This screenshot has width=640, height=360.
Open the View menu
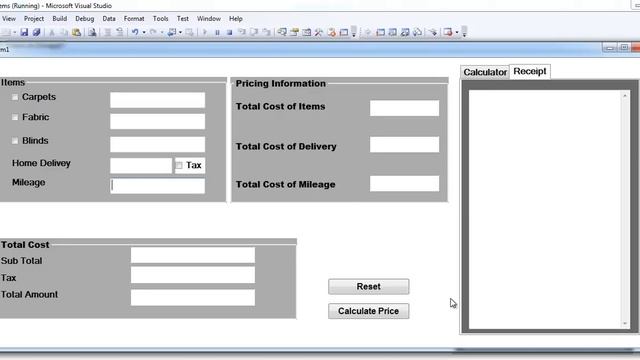click(9, 19)
